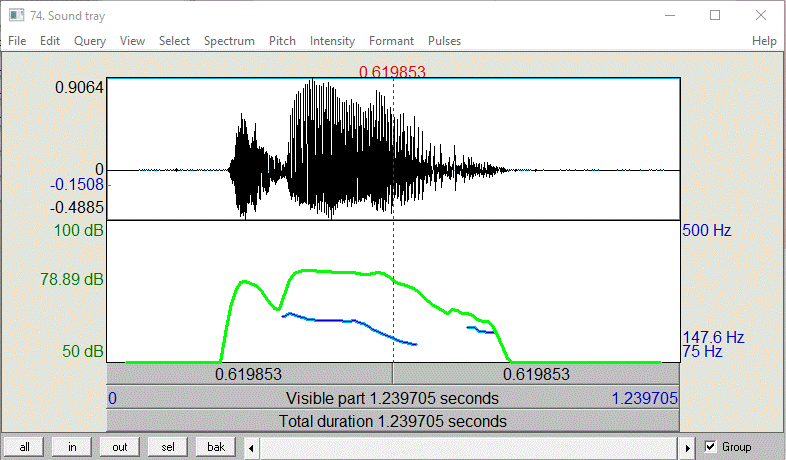The width and height of the screenshot is (786, 460).
Task: Open the File menu
Action: 17,41
